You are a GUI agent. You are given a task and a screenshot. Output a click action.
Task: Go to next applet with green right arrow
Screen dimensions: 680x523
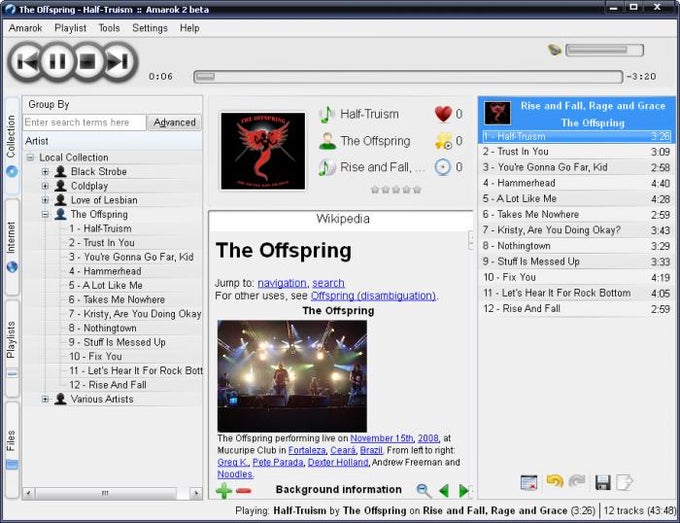pyautogui.click(x=464, y=490)
